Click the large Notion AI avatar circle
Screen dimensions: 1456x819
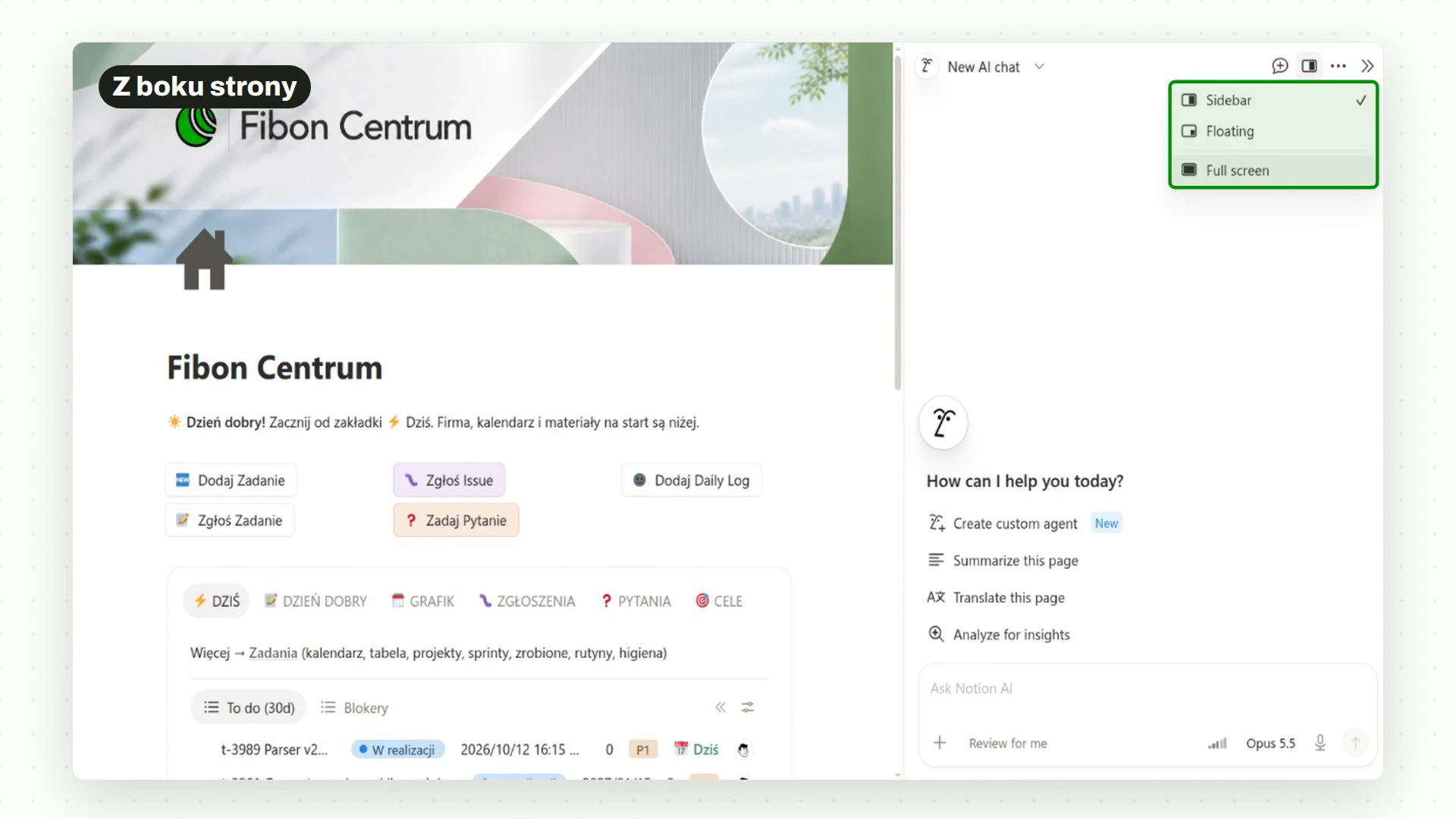(943, 422)
